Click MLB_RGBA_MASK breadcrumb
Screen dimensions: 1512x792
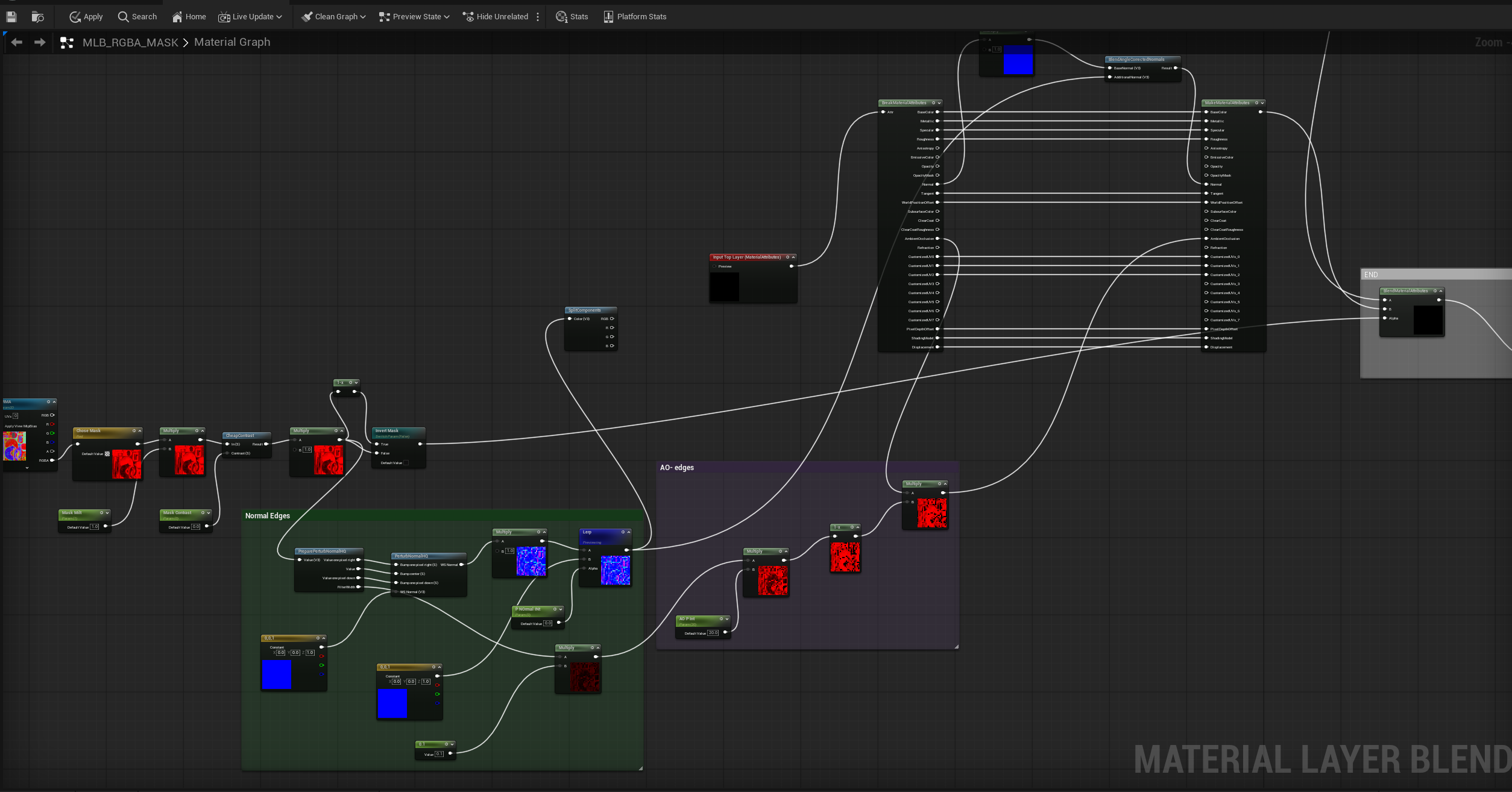click(130, 42)
